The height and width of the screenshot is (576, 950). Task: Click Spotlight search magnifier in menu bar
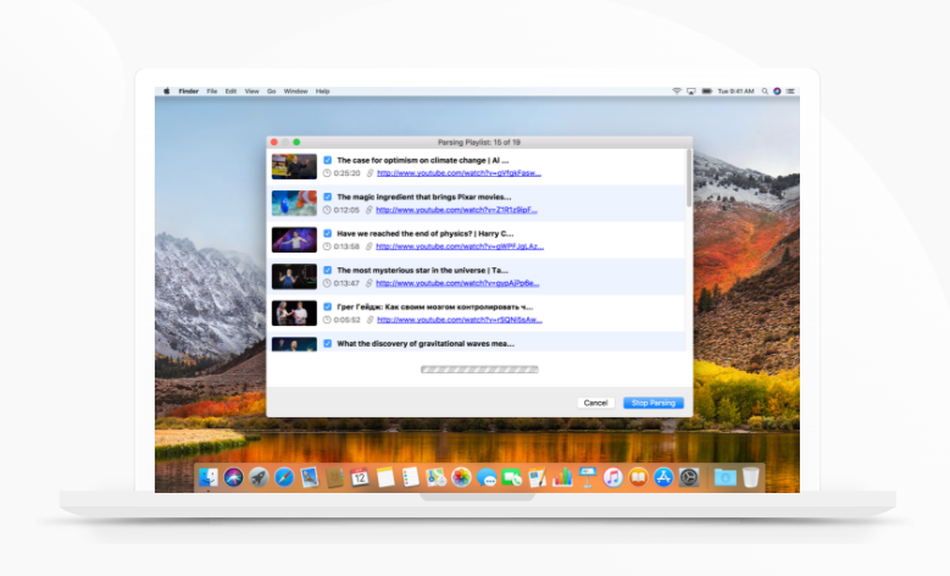pyautogui.click(x=765, y=91)
